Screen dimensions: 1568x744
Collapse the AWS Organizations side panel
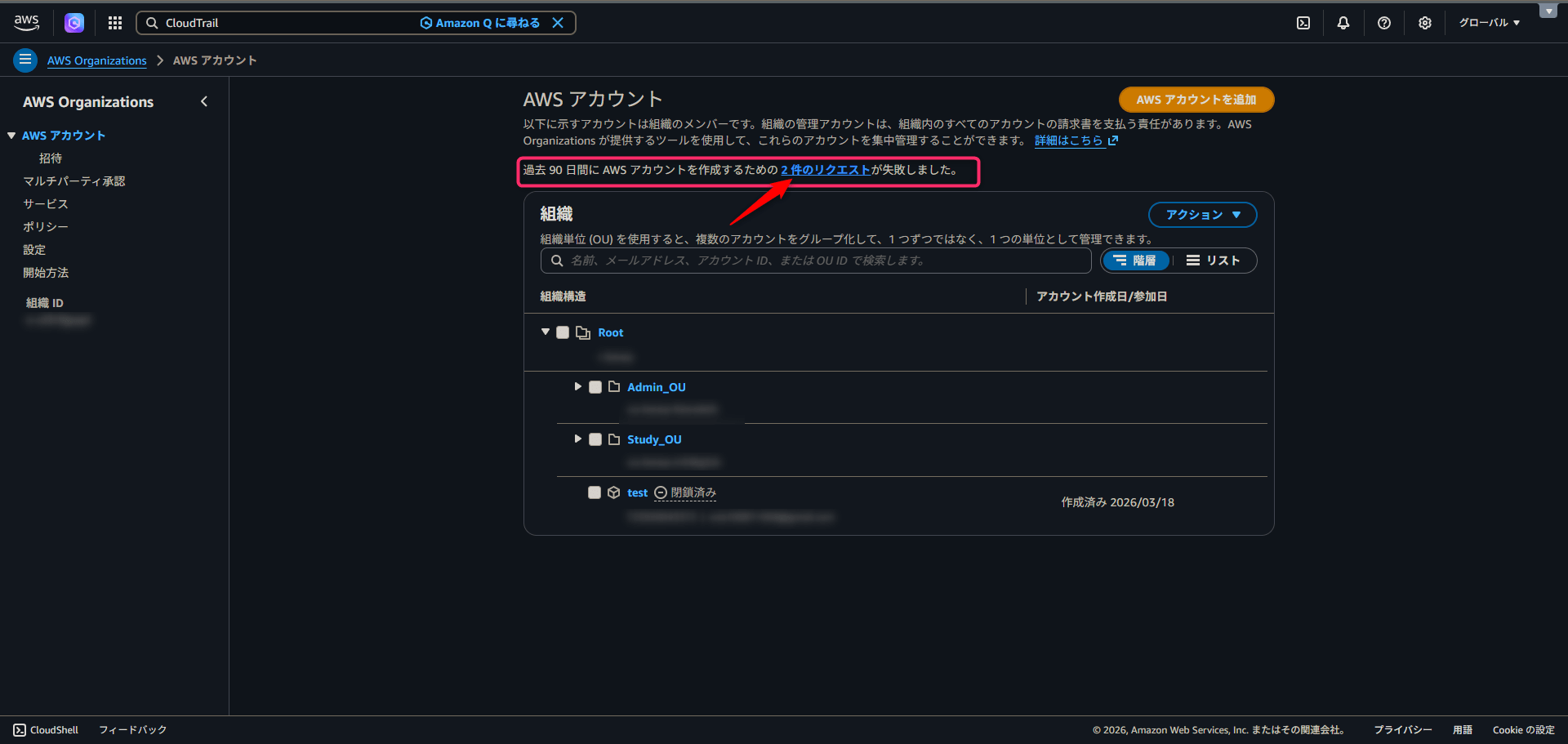point(204,101)
